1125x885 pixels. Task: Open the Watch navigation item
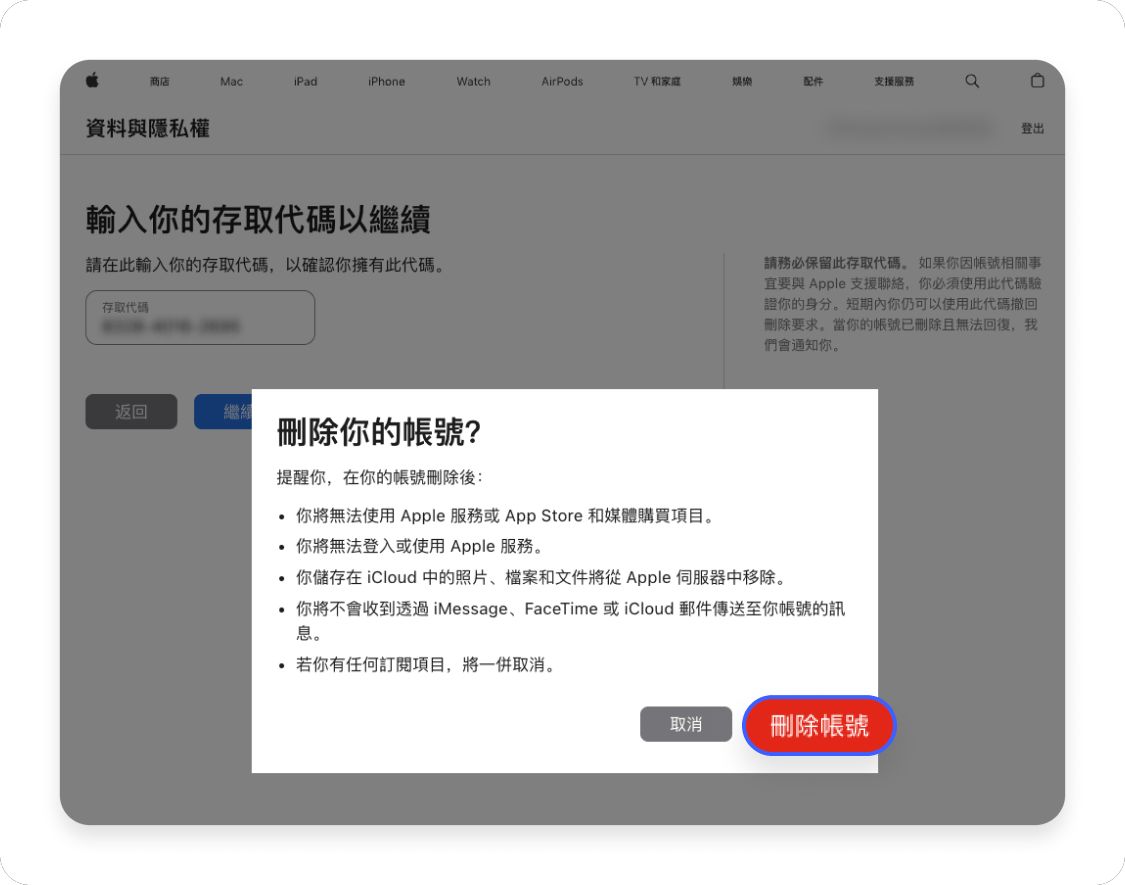(474, 81)
